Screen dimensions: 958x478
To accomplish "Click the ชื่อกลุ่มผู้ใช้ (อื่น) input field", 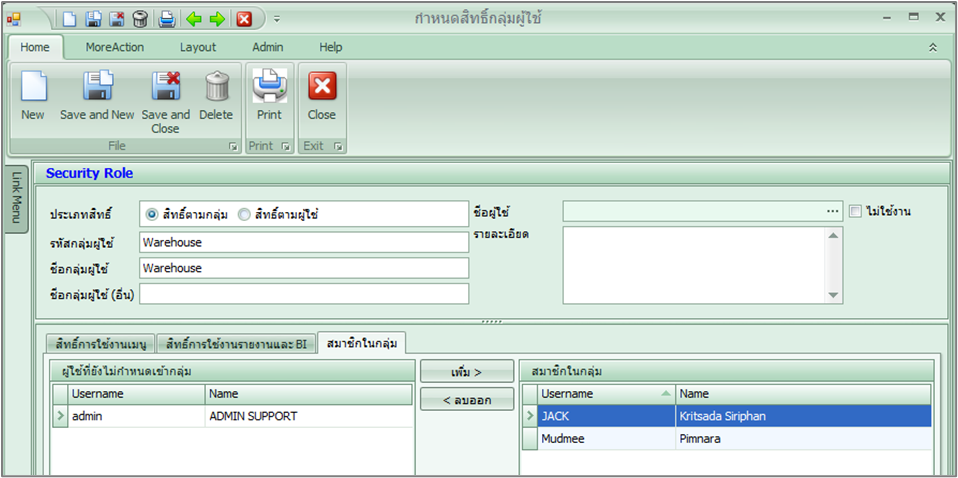I will tap(304, 294).
